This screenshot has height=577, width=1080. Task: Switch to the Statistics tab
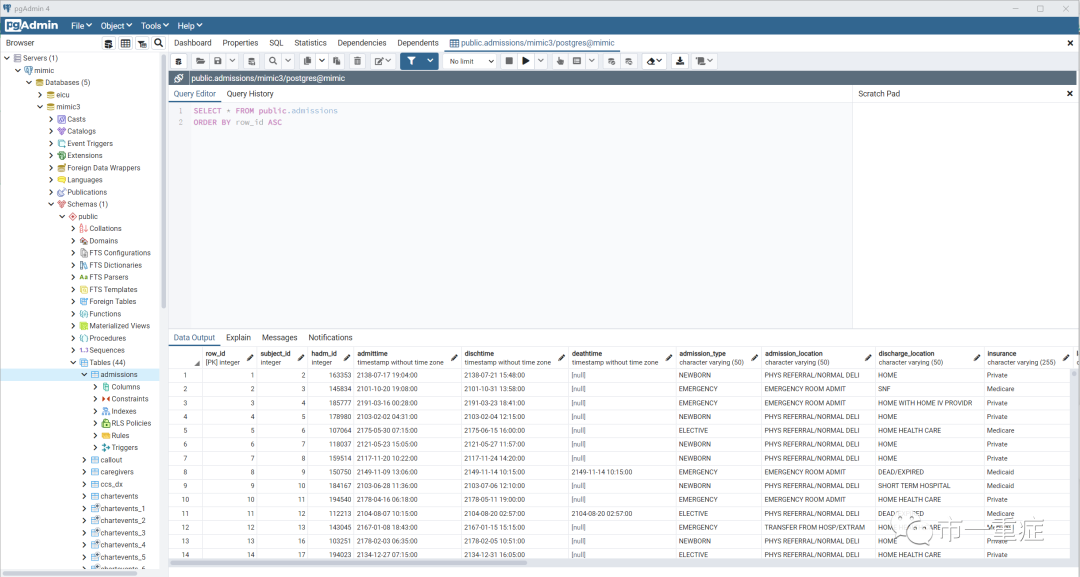tap(310, 43)
